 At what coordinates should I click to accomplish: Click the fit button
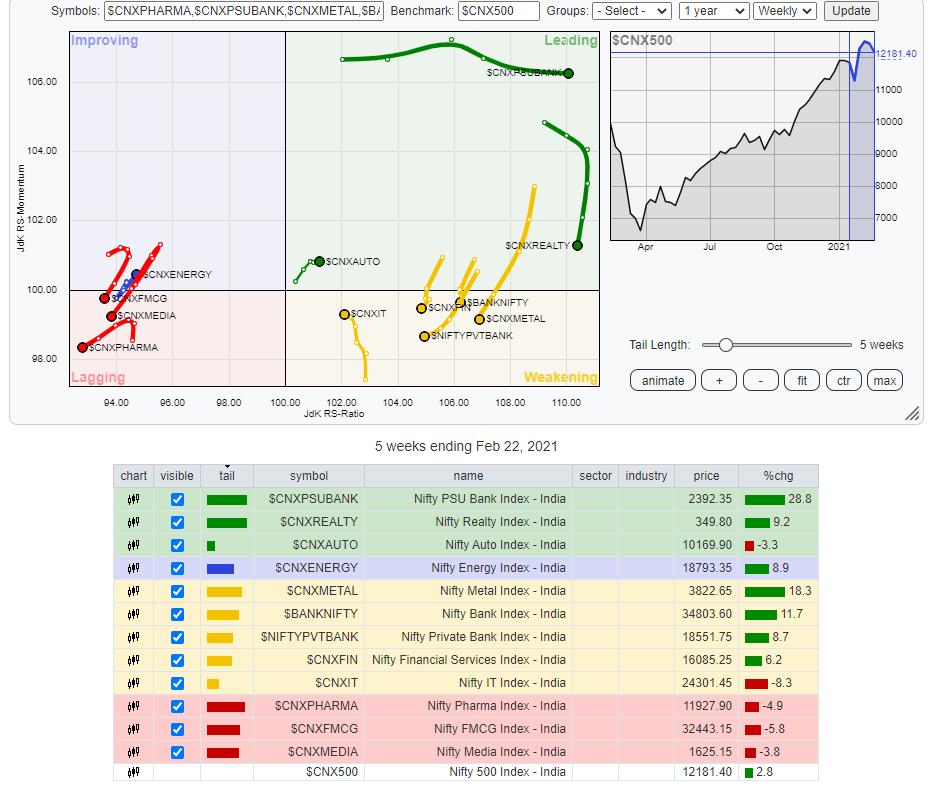(x=802, y=381)
